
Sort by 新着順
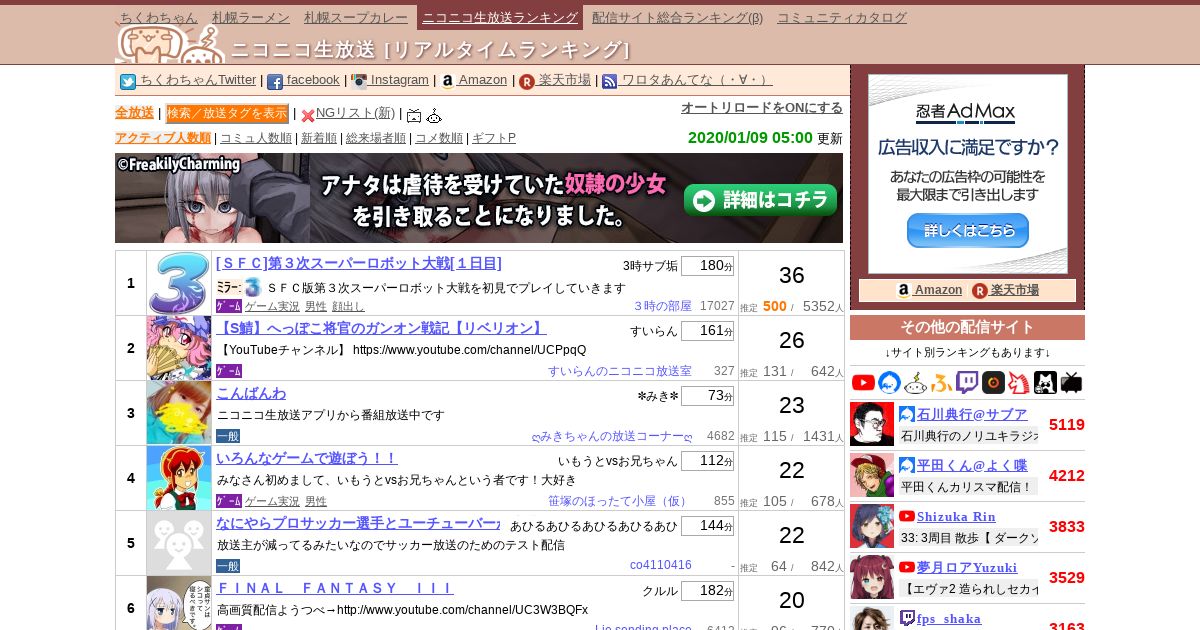319,138
